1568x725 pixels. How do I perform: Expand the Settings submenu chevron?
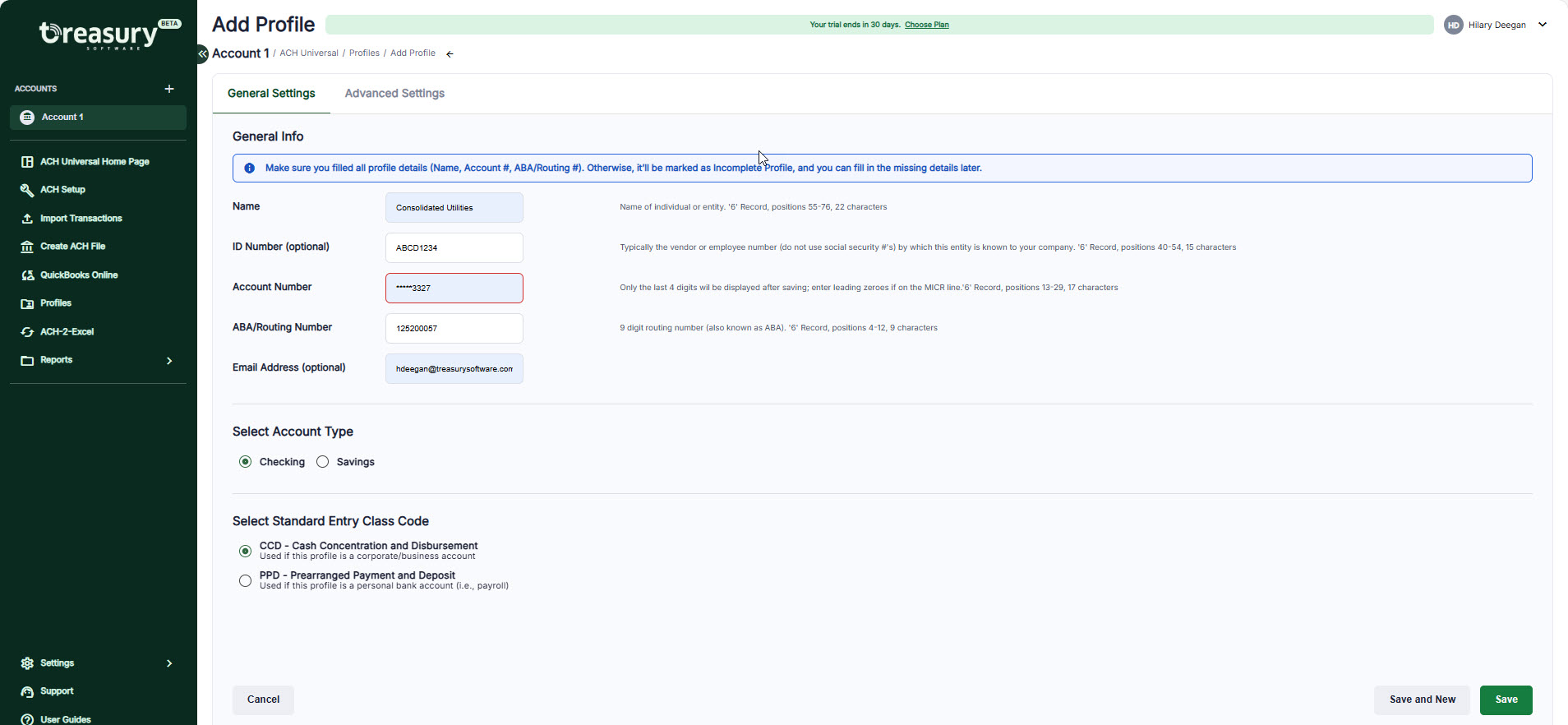[169, 663]
